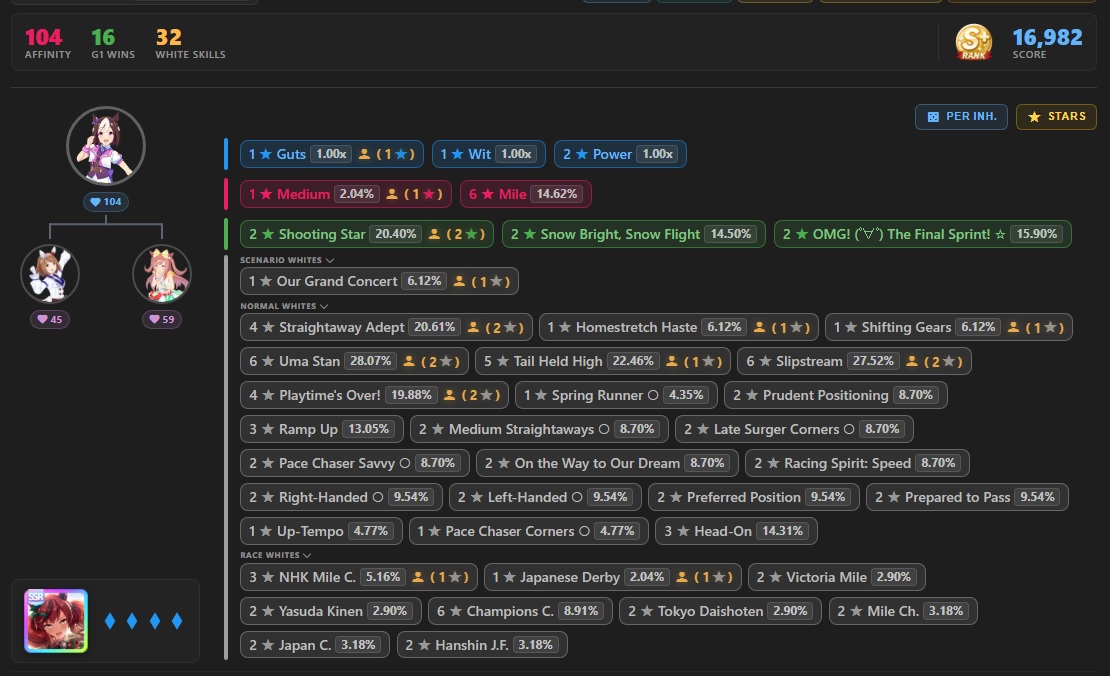Select the main character portrait with 104 affinity
Screen dimensions: 1110x676
(x=106, y=146)
